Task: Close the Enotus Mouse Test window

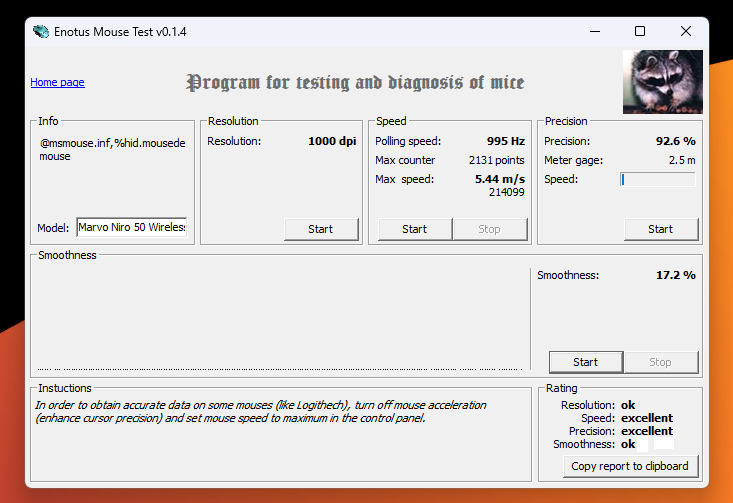Action: coord(686,31)
